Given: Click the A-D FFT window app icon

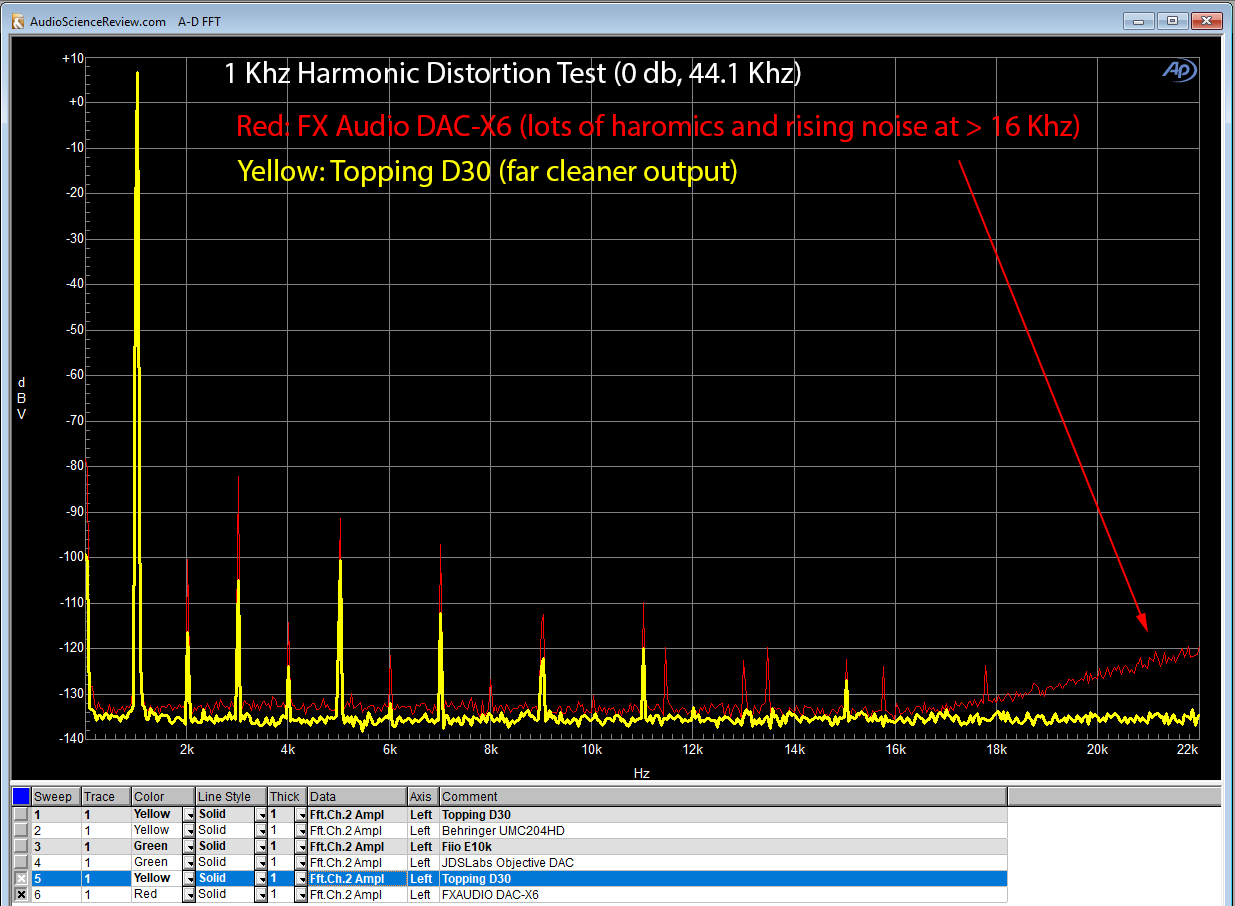Looking at the screenshot, I should 17,21.
